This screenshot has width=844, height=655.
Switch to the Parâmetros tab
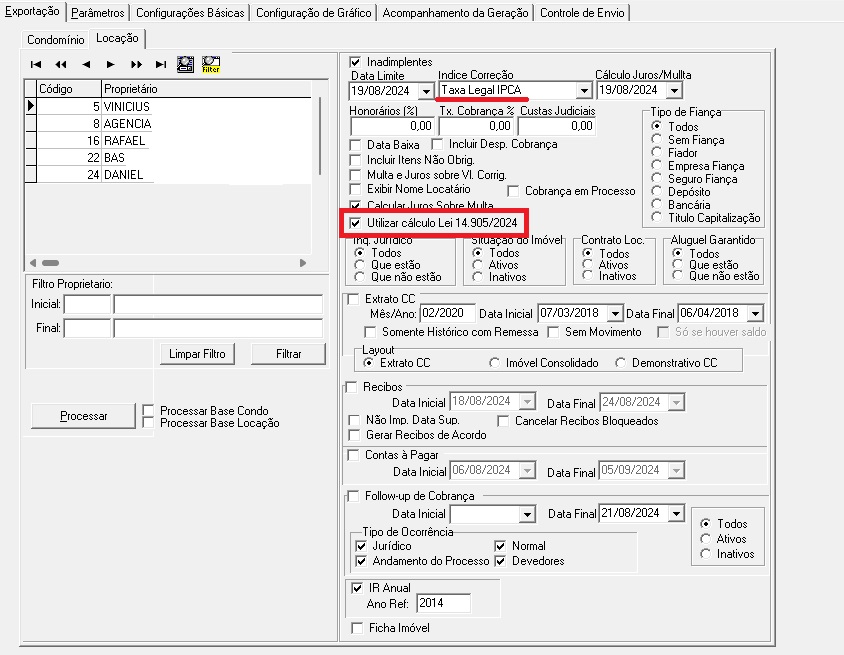[x=99, y=13]
